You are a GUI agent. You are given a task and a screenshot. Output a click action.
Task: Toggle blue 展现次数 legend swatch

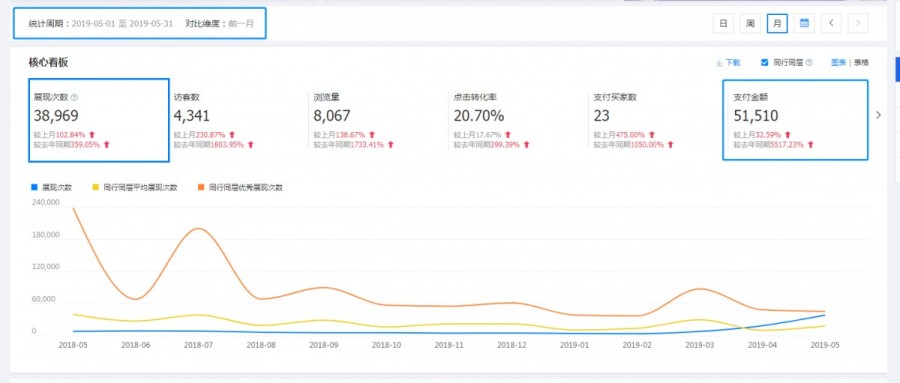coord(34,187)
